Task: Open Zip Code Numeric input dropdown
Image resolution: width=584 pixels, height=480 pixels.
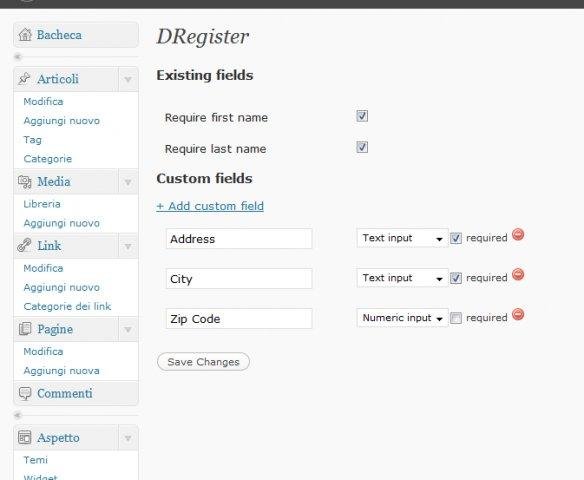Action: pos(402,318)
